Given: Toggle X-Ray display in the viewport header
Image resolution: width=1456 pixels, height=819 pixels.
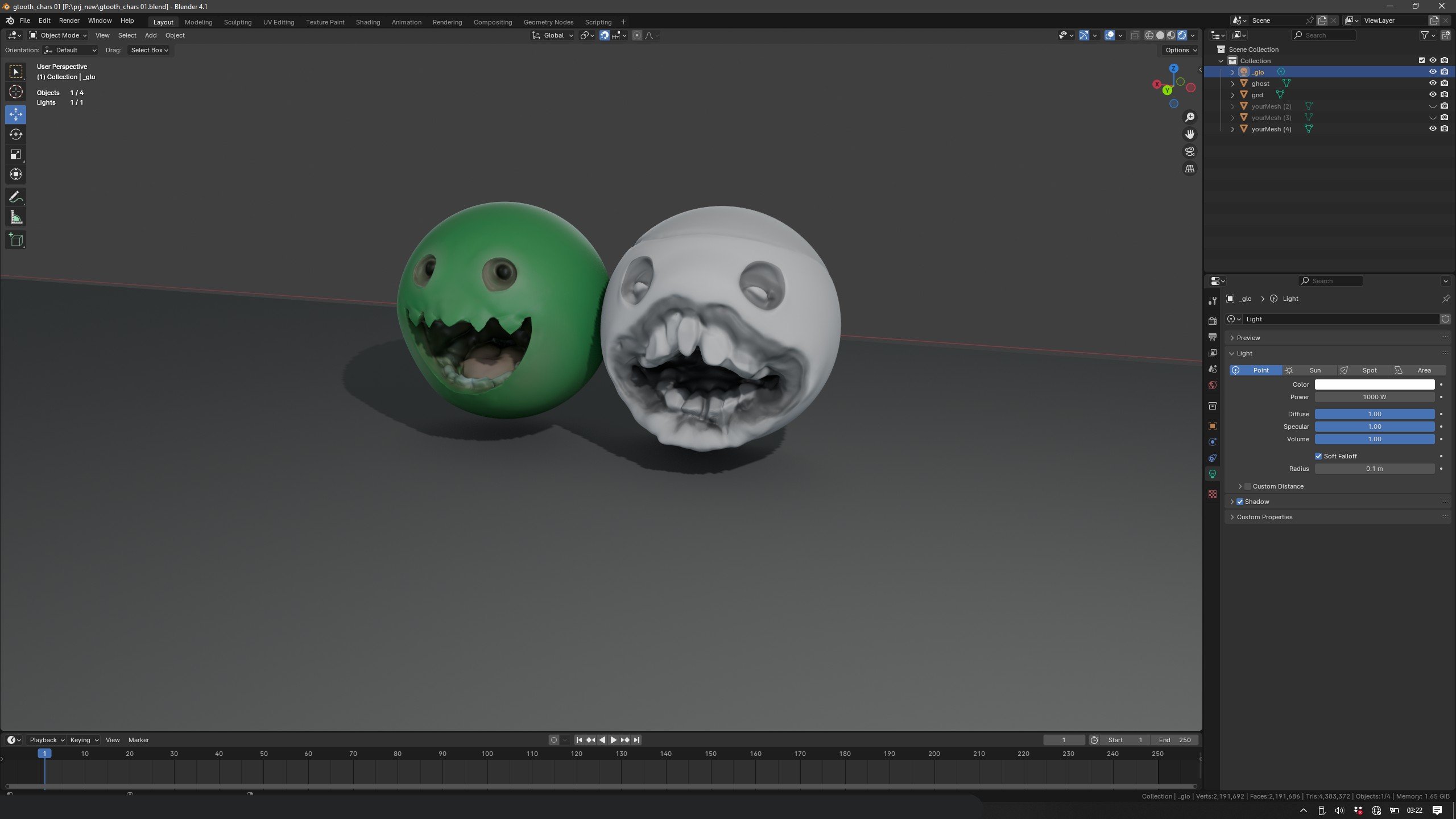Looking at the screenshot, I should [1134, 35].
